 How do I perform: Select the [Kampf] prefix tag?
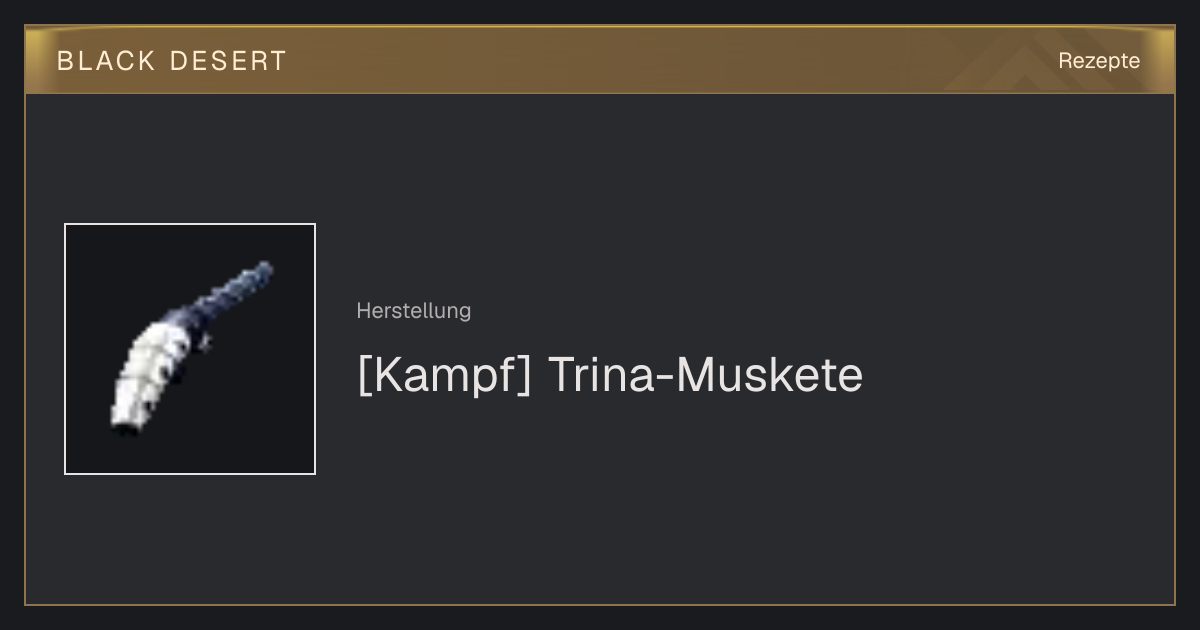click(x=444, y=375)
